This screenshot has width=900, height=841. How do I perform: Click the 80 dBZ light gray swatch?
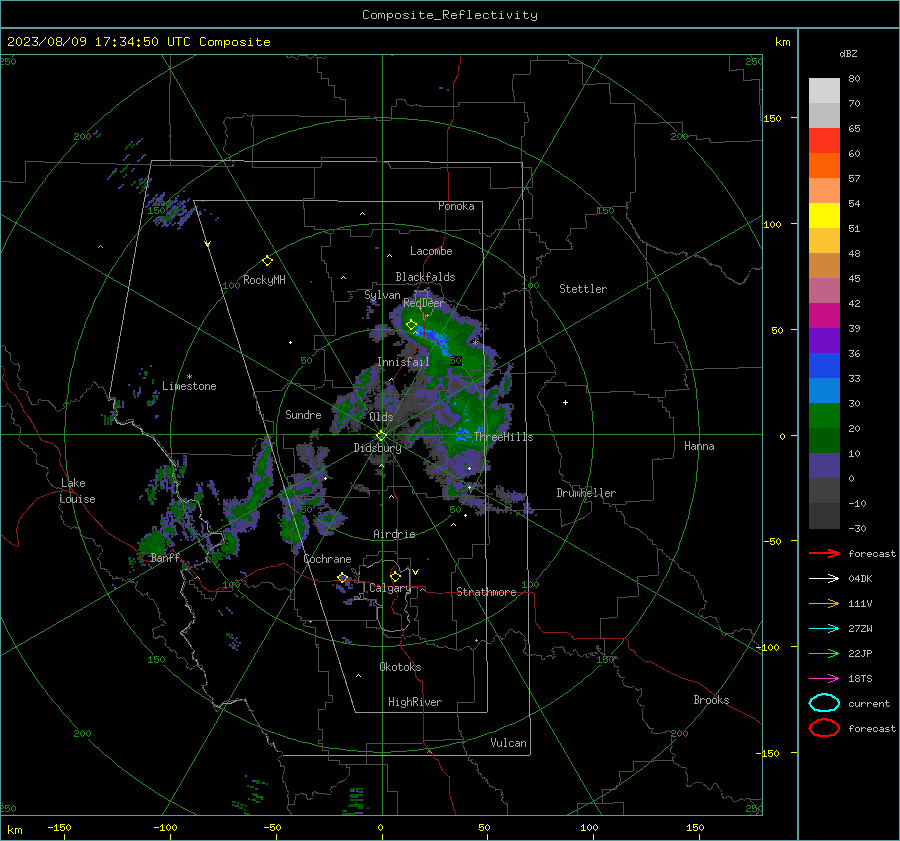point(824,90)
